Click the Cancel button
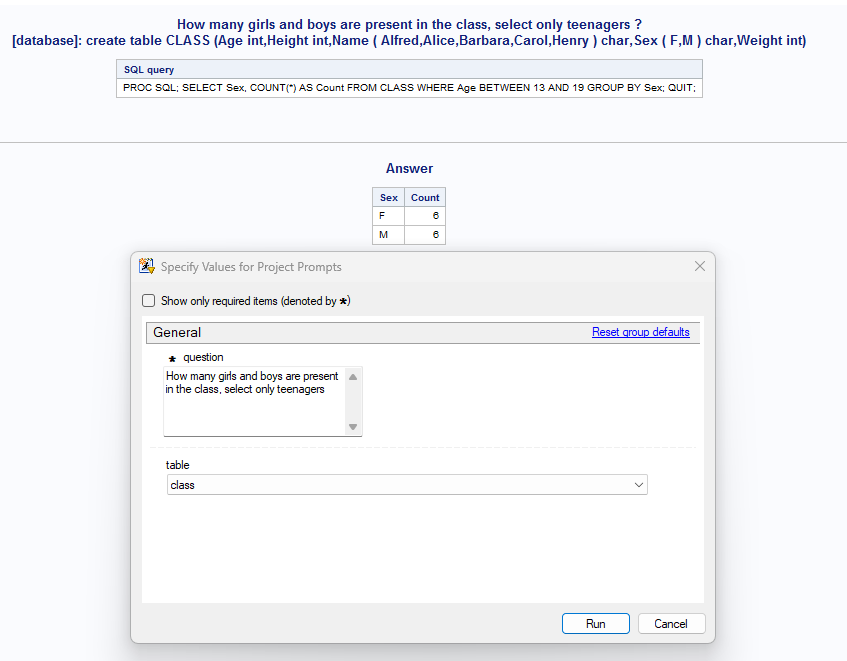 (x=671, y=623)
